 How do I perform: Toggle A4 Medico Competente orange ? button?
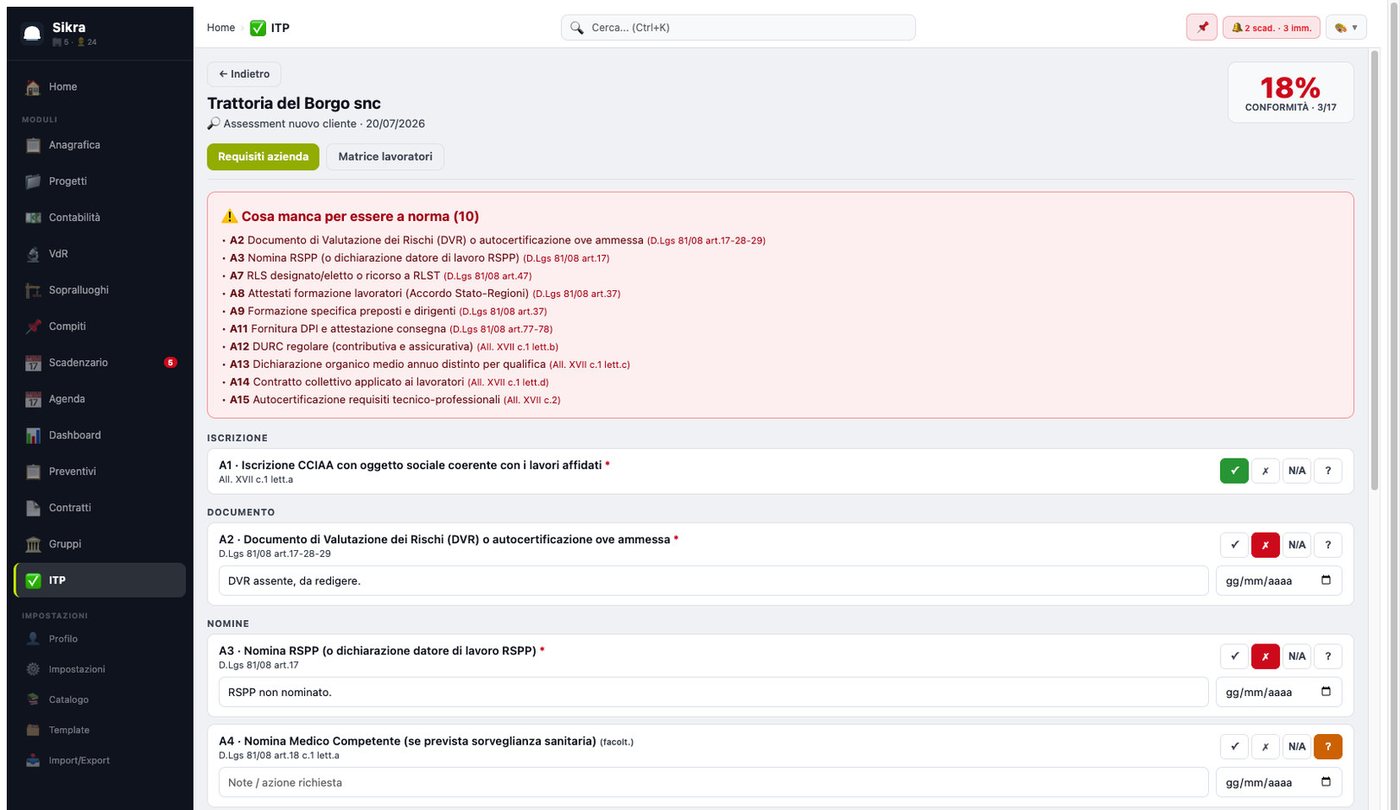pyautogui.click(x=1328, y=747)
